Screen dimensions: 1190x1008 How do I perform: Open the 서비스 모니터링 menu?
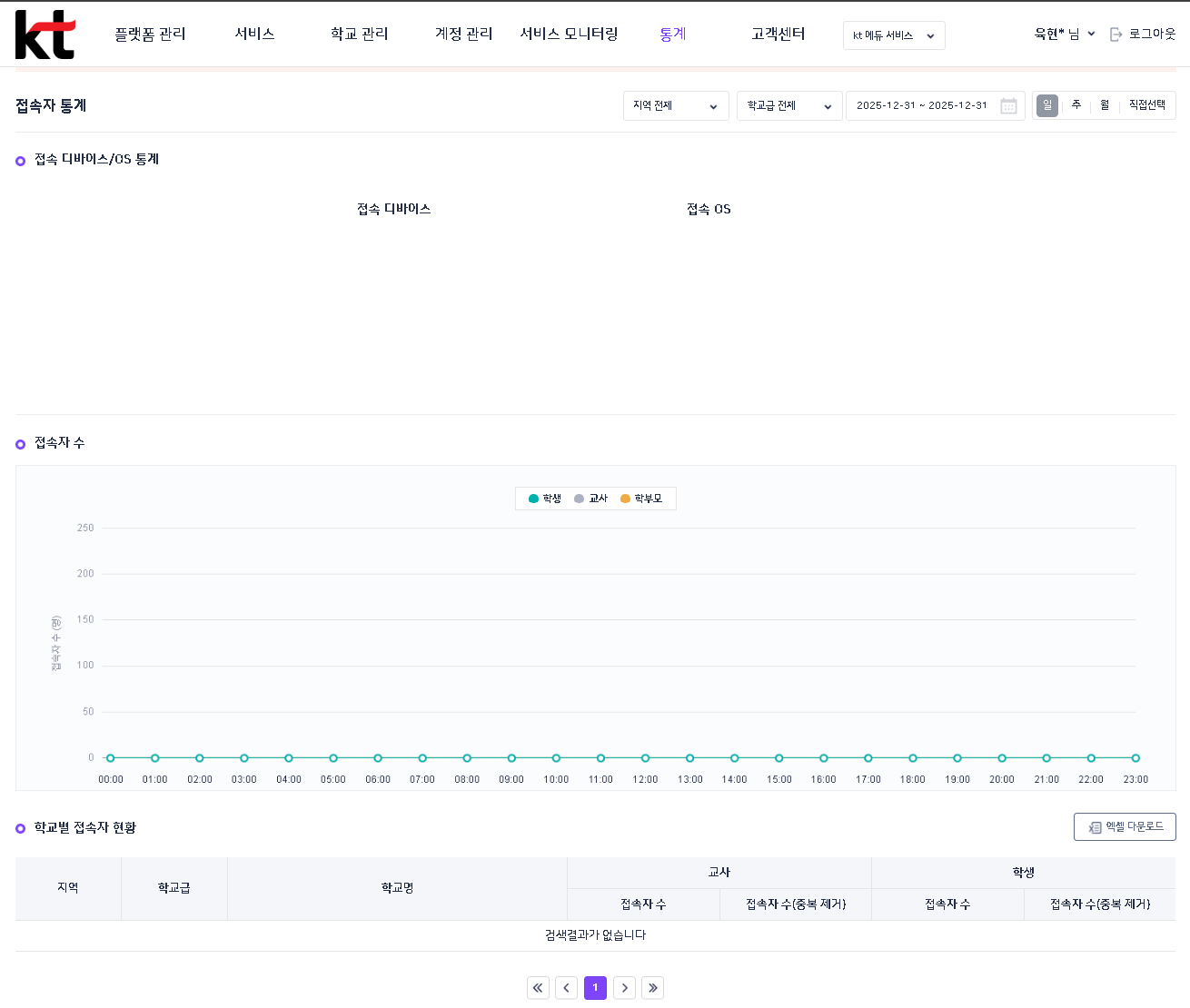coord(569,34)
